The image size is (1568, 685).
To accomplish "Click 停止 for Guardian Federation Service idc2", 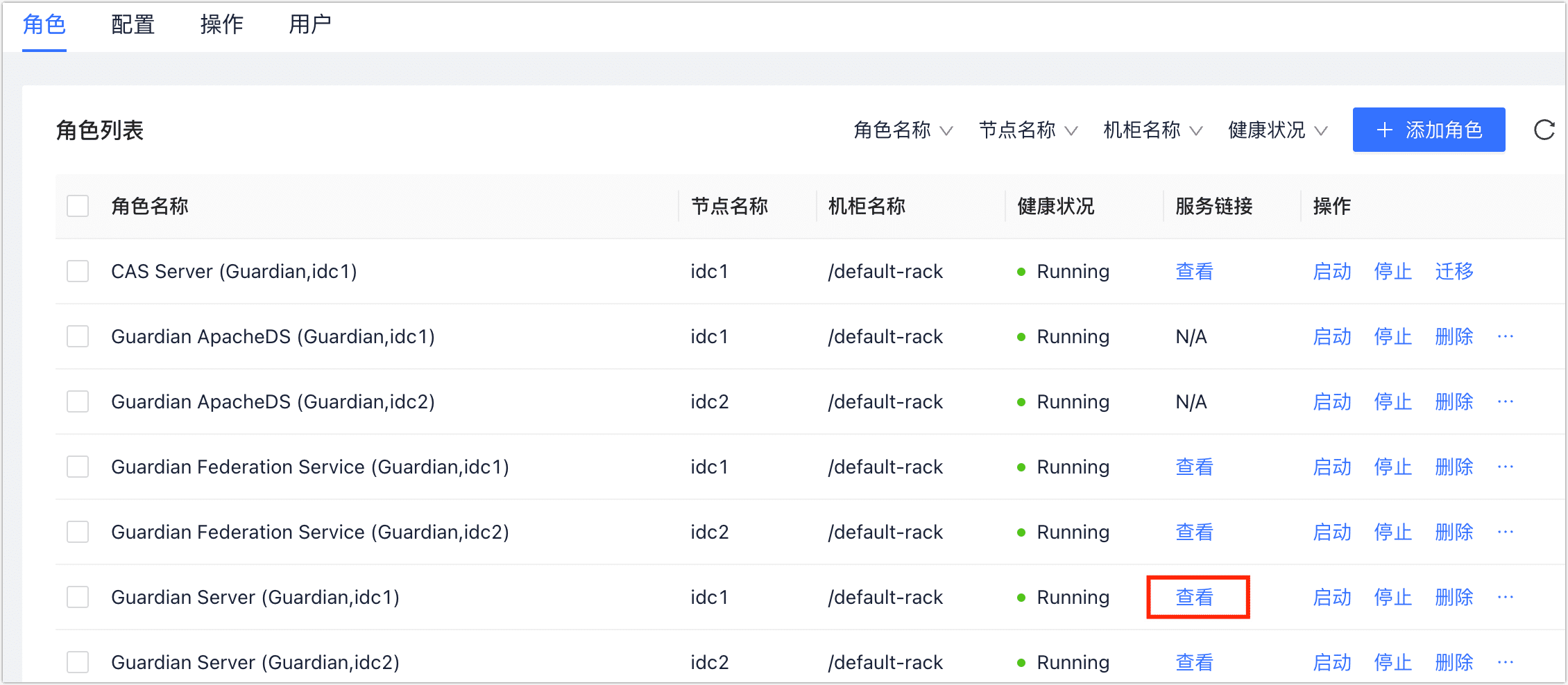I will tap(1393, 532).
